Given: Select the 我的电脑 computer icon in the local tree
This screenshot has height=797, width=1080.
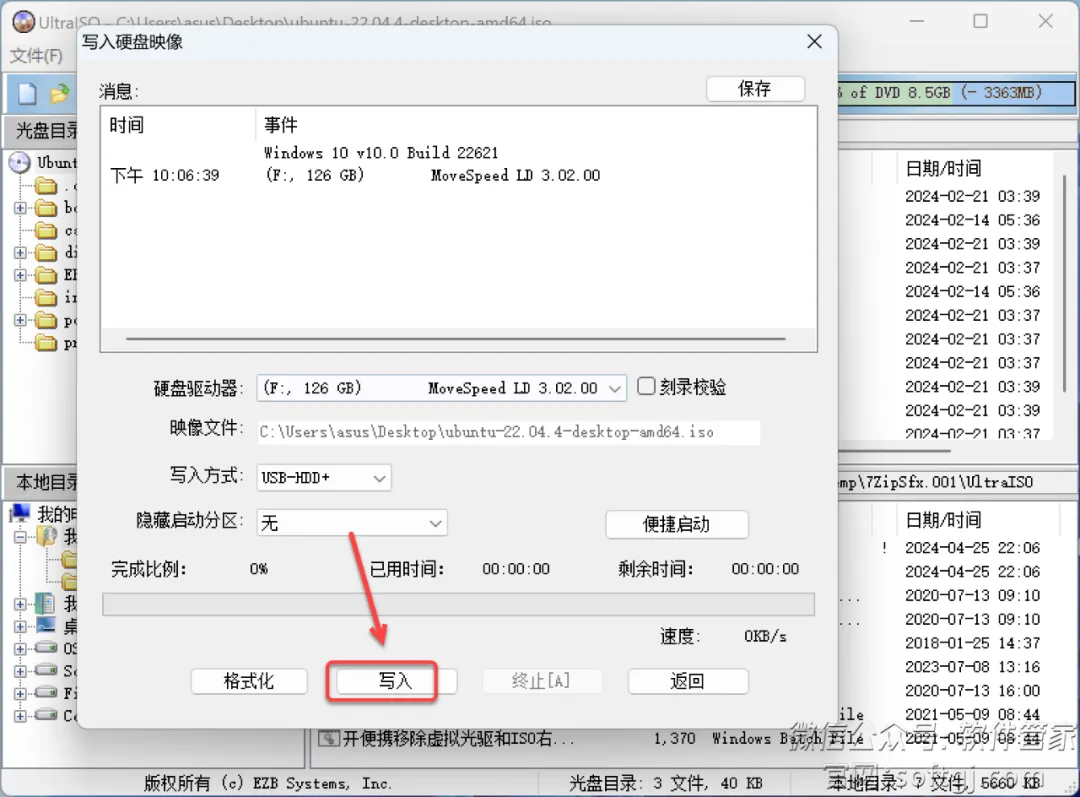Looking at the screenshot, I should point(21,513).
